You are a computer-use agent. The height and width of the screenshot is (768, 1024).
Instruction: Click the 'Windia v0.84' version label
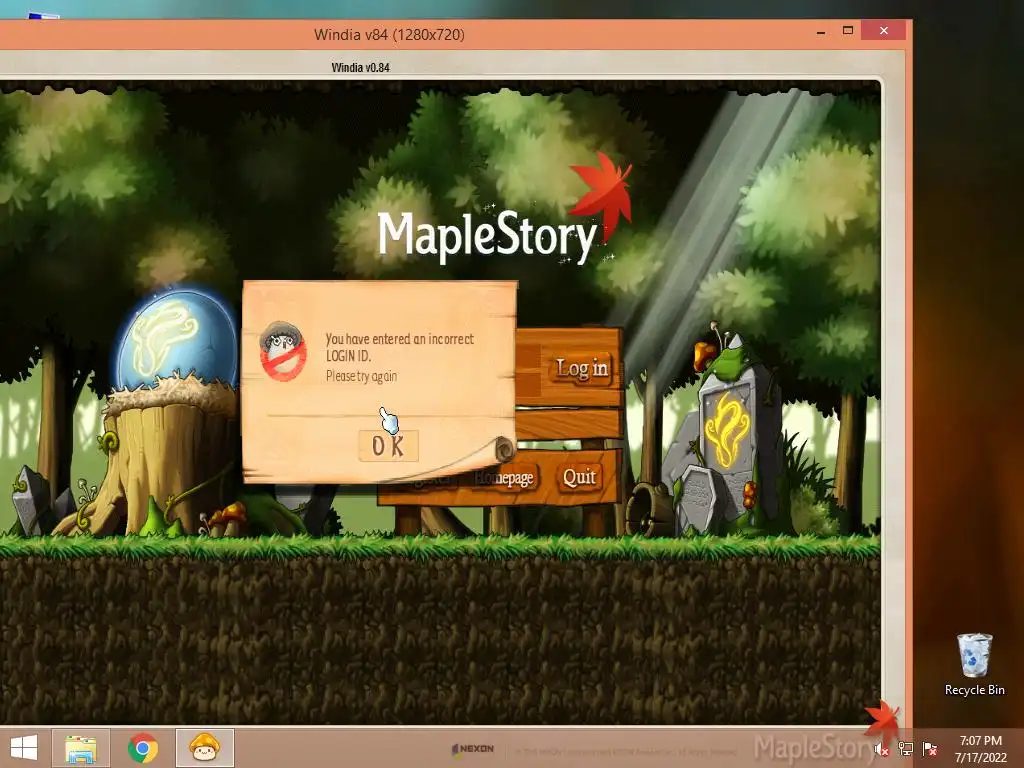pos(360,67)
